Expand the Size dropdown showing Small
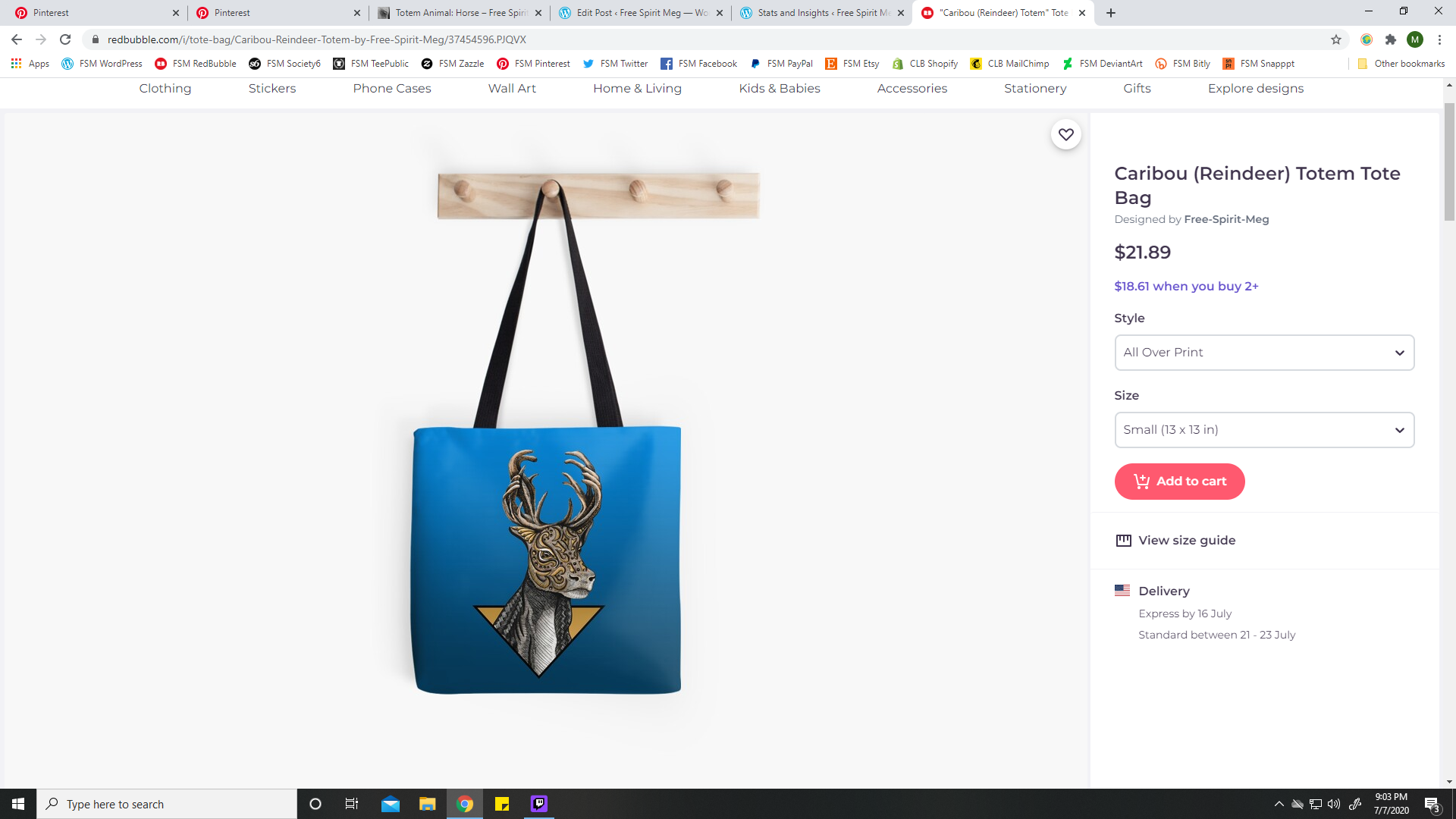The width and height of the screenshot is (1456, 819). click(x=1263, y=430)
